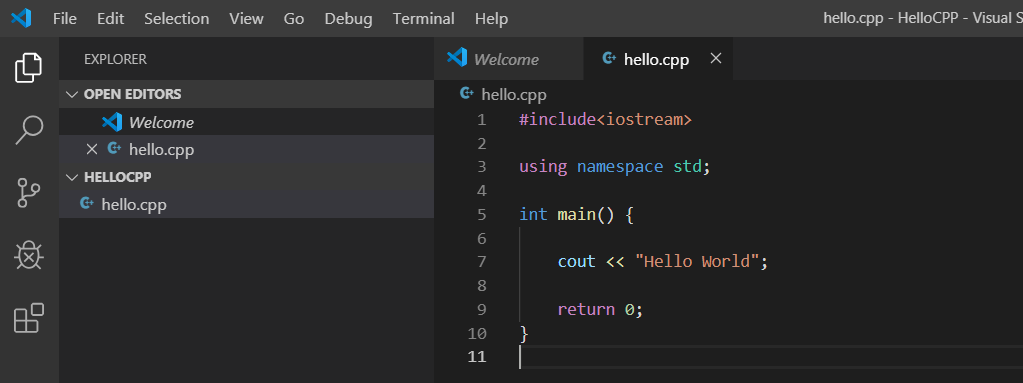Click VS Code icon beside Welcome in Open Editors
The height and width of the screenshot is (383, 1023).
coord(112,122)
